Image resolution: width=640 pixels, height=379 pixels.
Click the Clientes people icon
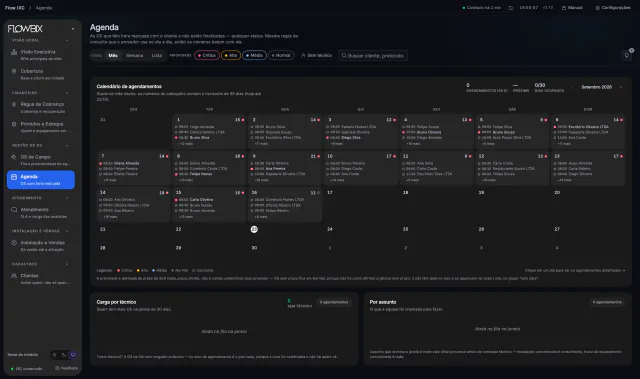click(x=14, y=276)
